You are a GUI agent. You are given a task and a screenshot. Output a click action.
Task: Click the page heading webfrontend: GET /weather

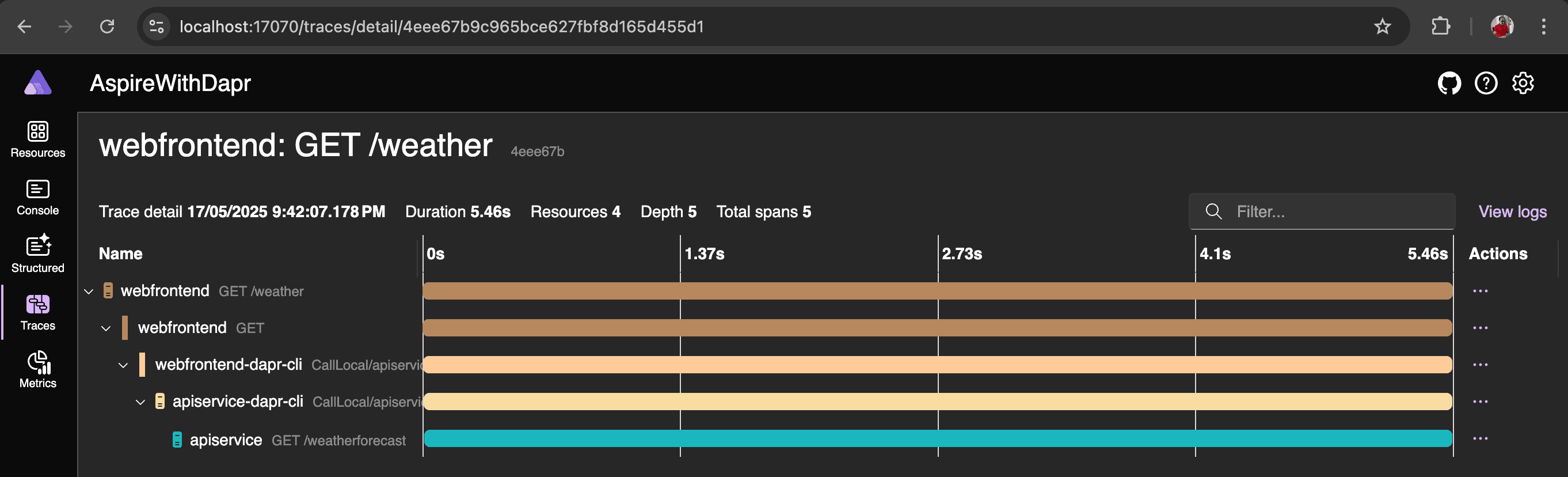(296, 145)
